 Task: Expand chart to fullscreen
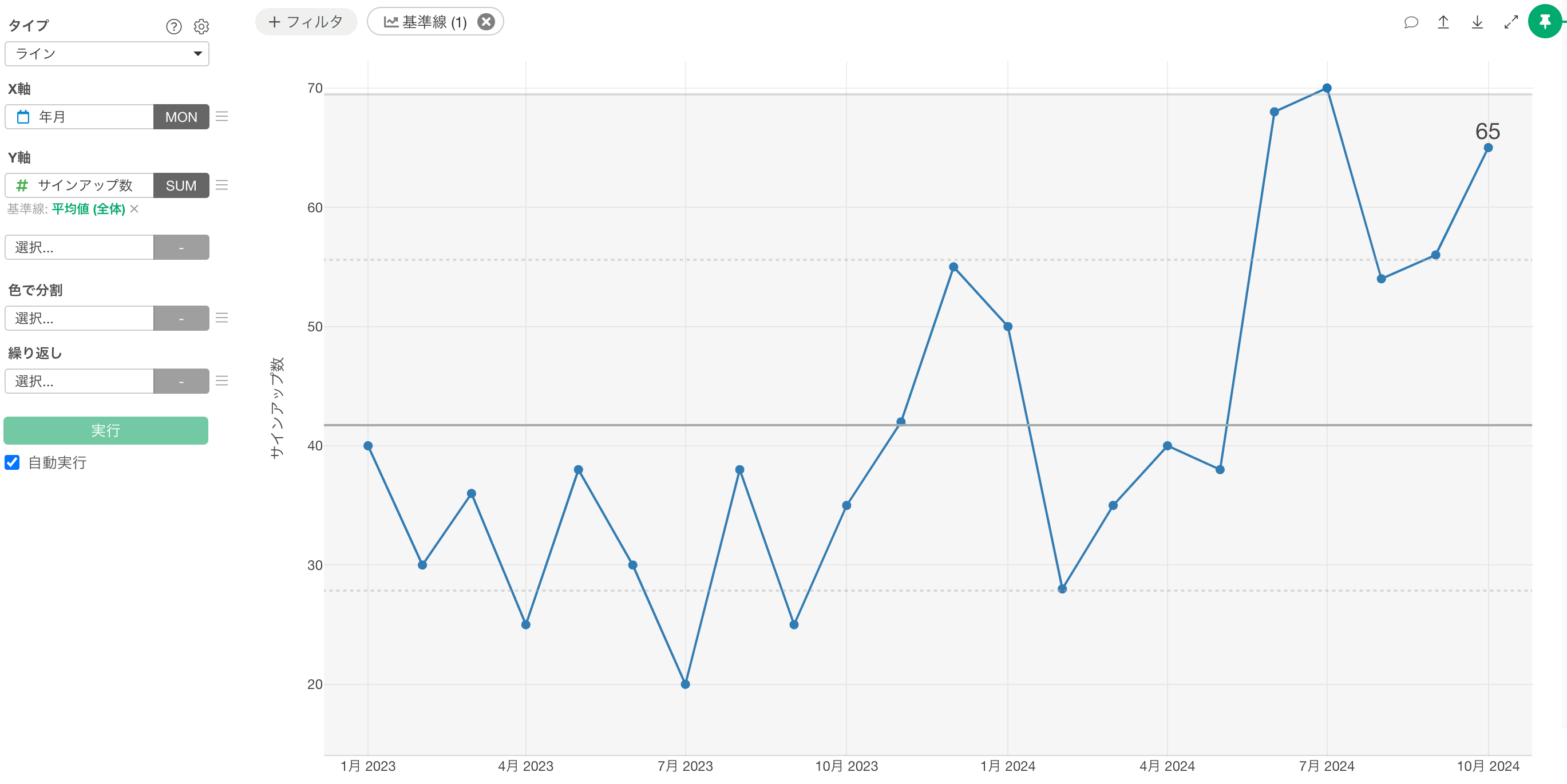point(1510,22)
